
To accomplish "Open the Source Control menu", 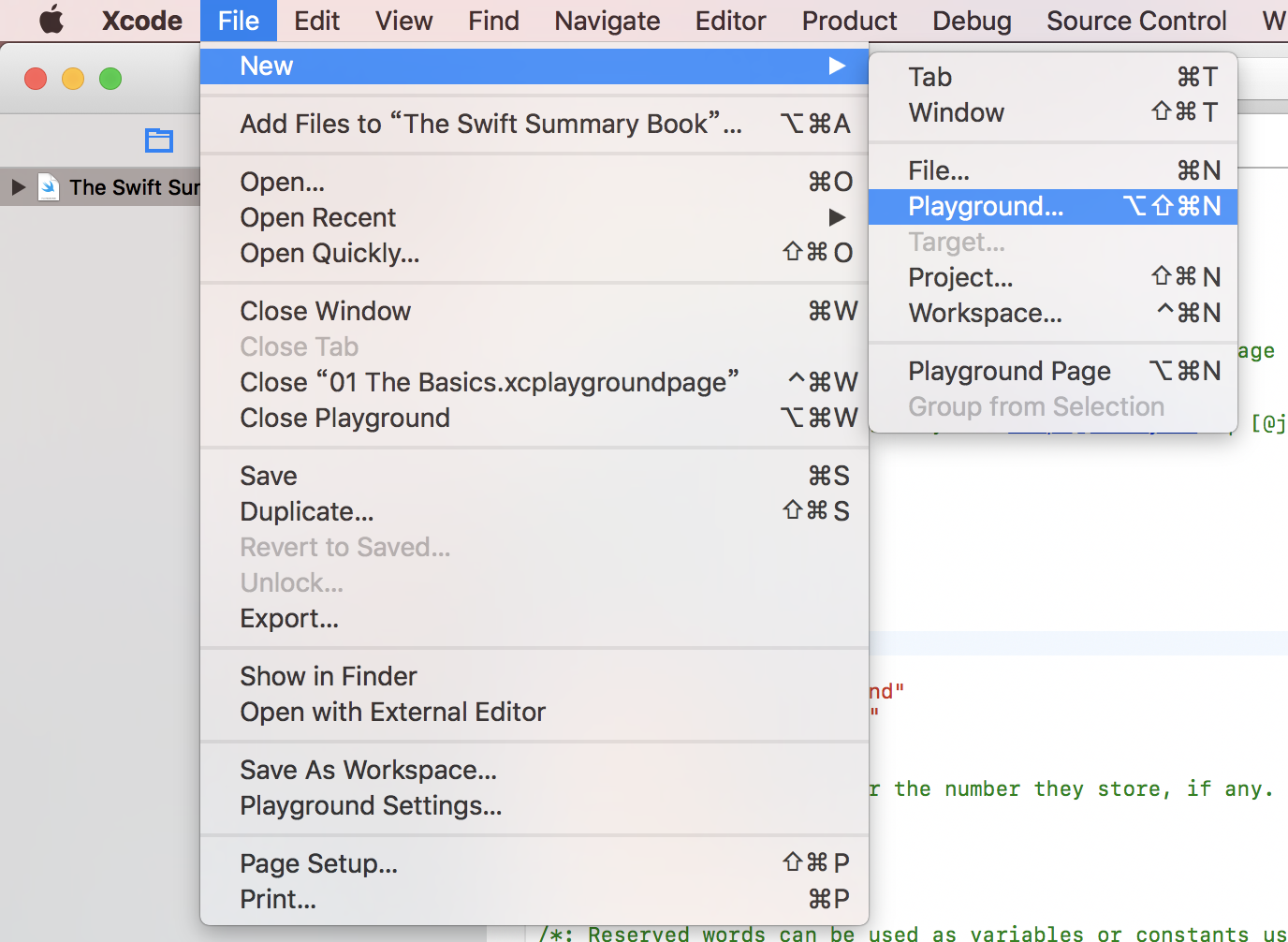I will [1136, 21].
